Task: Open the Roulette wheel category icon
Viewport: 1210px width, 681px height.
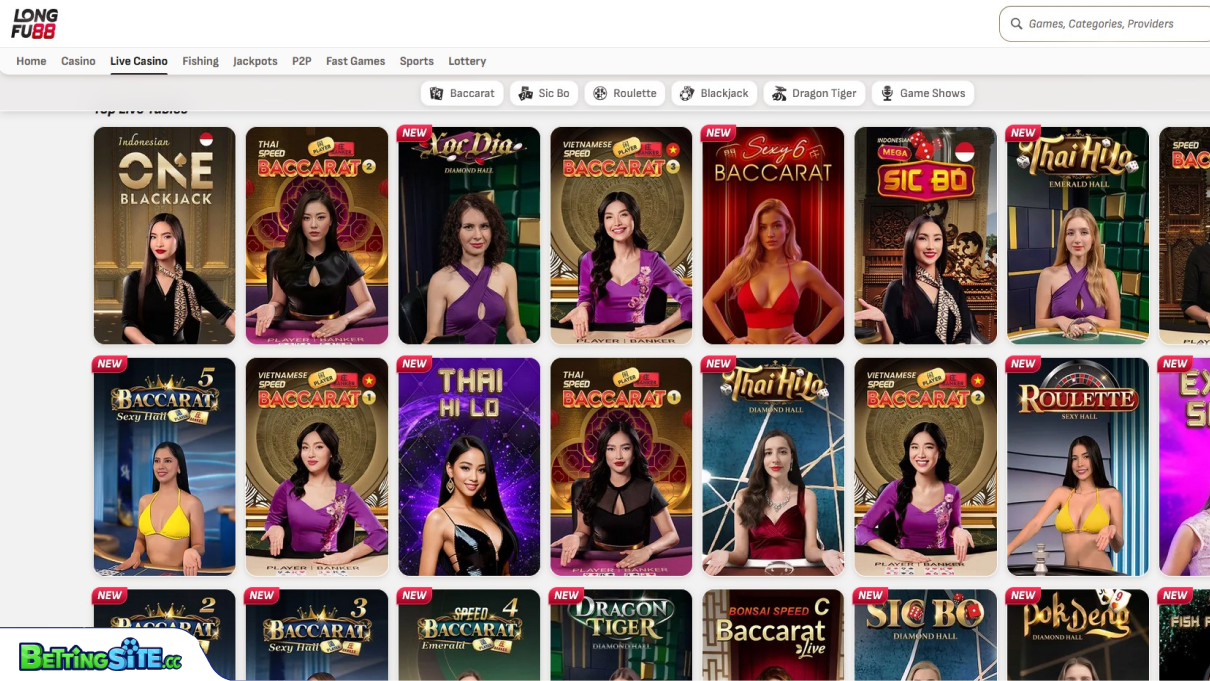Action: point(600,93)
